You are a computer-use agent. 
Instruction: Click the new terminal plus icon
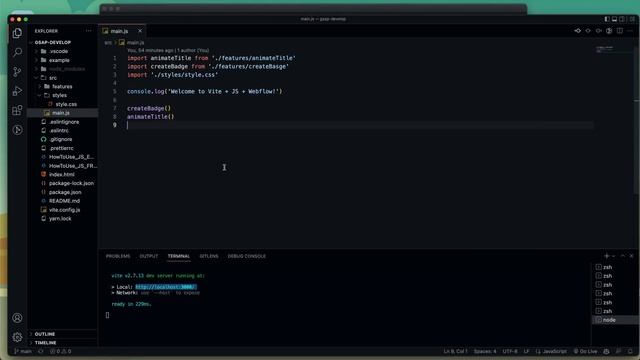pos(607,256)
